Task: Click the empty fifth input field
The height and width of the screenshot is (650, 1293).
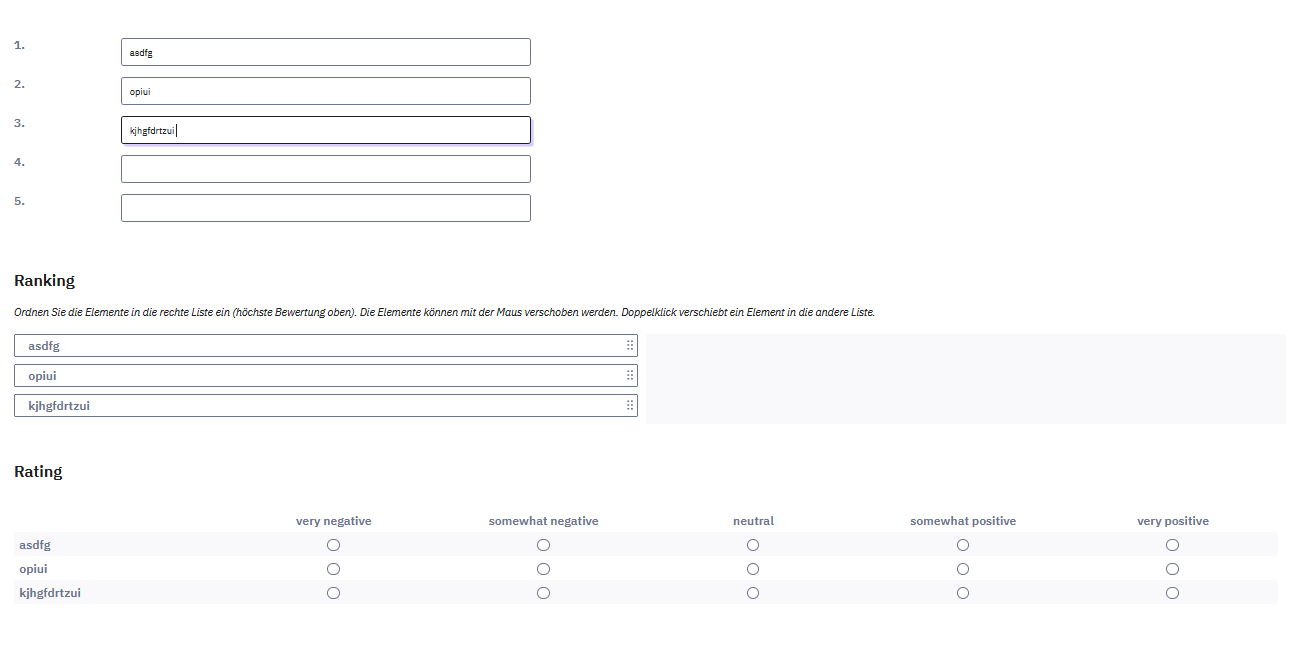Action: click(326, 208)
